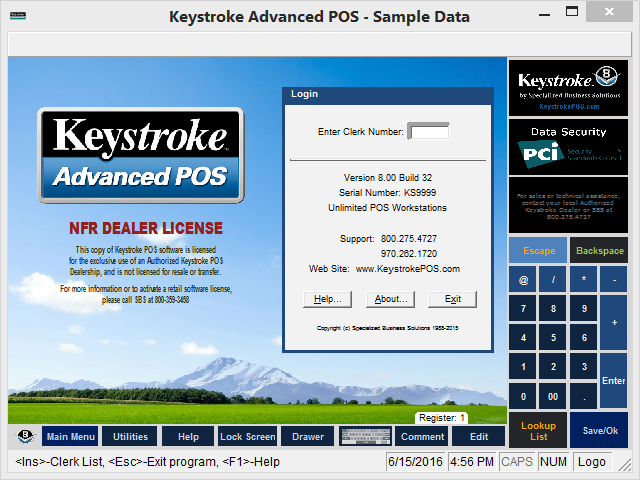
Task: Tap the 2 key on keypad
Action: click(553, 367)
